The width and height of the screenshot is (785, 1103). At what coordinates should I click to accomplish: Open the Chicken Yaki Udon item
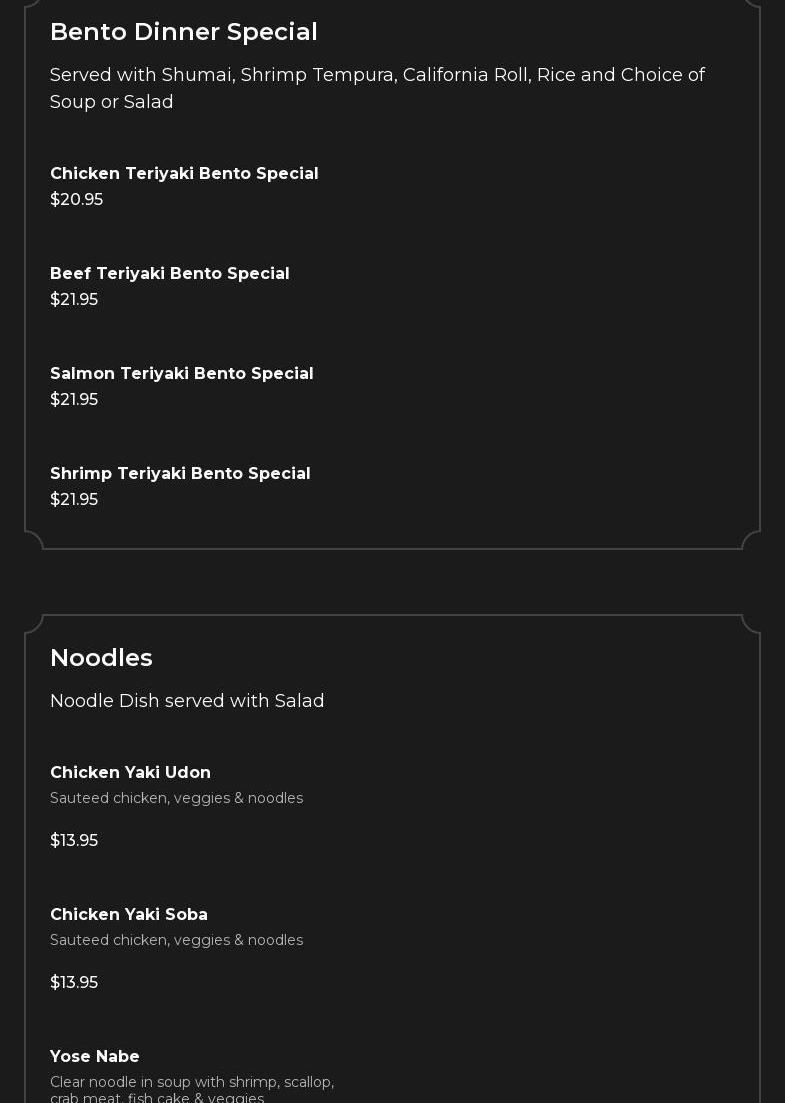pos(130,772)
